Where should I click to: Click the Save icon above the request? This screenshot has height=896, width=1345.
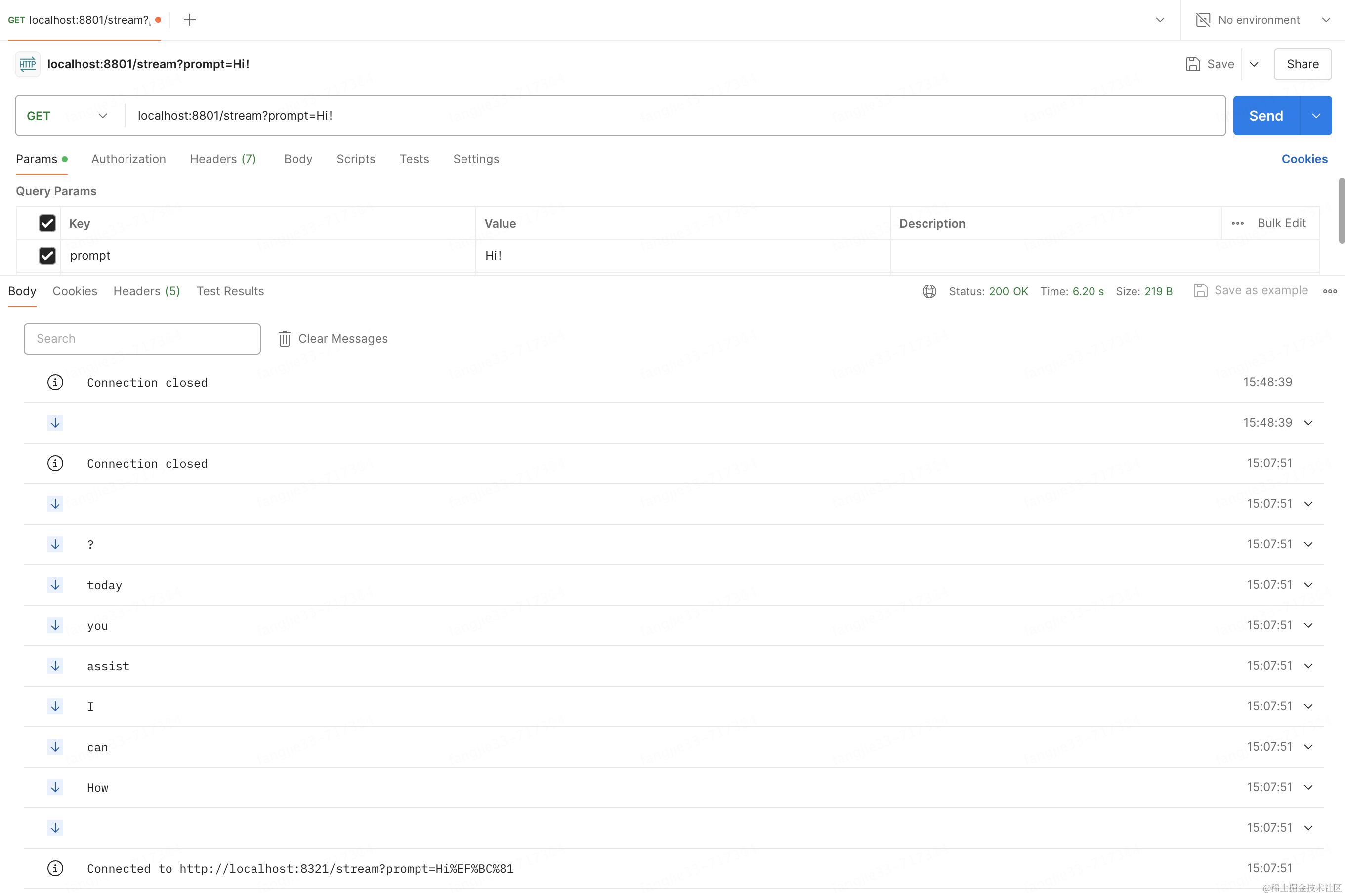tap(1193, 63)
